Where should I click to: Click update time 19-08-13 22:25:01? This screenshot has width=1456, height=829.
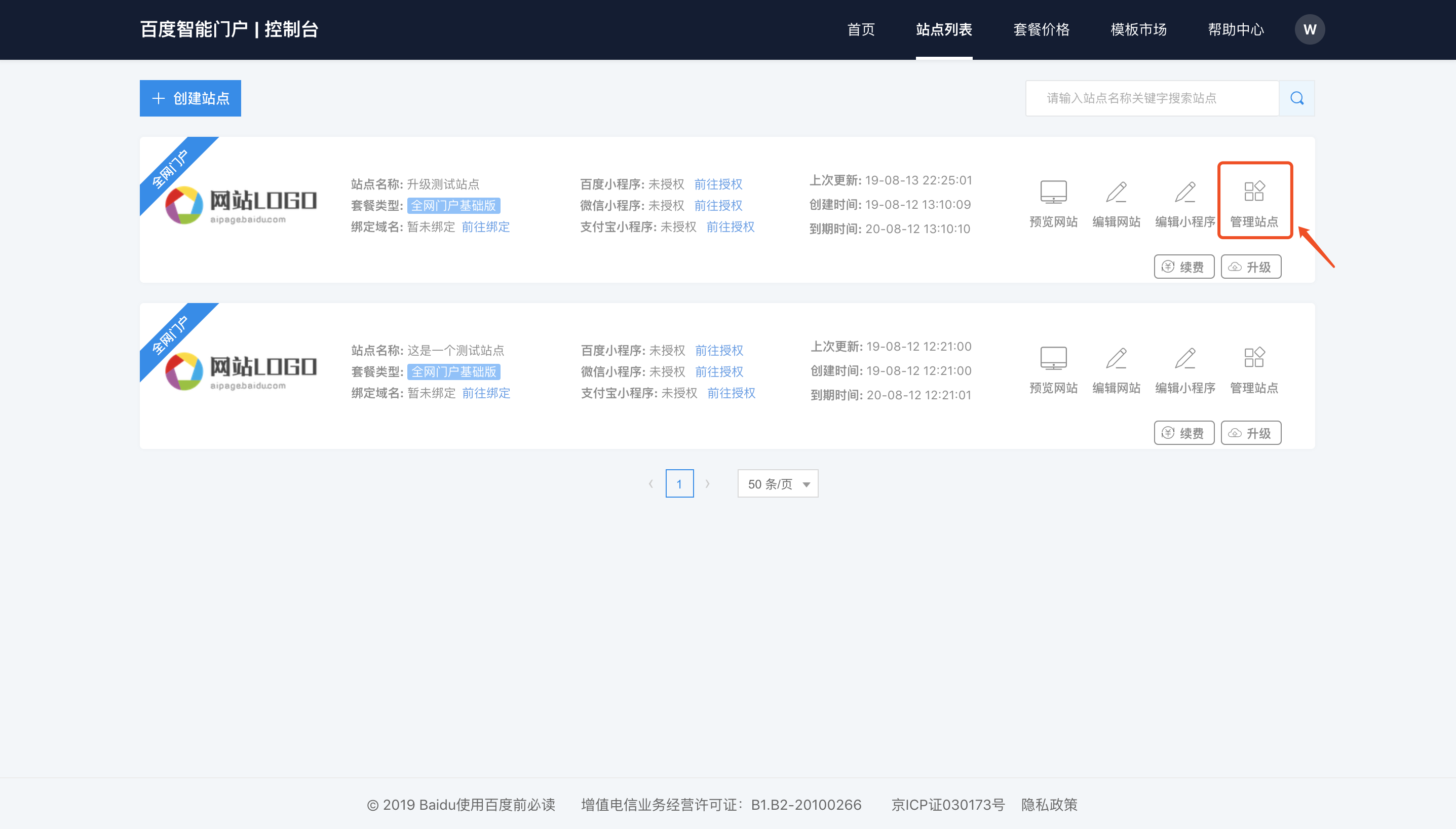[x=918, y=180]
